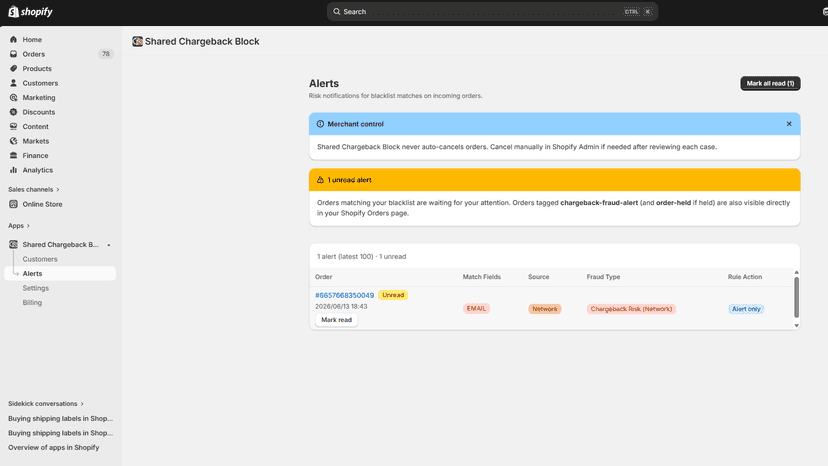This screenshot has width=828, height=466.
Task: Open Overview of apps in Shopify conversation
Action: tap(53, 448)
